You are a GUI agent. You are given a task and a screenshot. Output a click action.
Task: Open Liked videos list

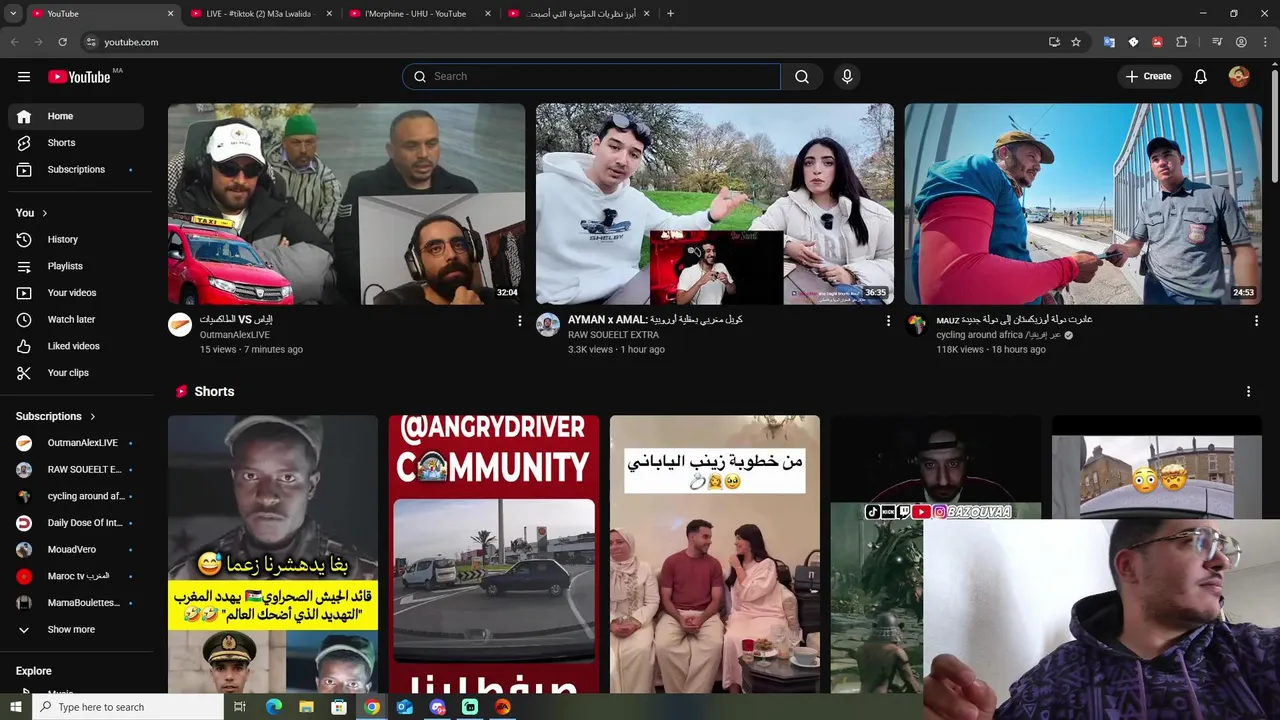point(76,346)
